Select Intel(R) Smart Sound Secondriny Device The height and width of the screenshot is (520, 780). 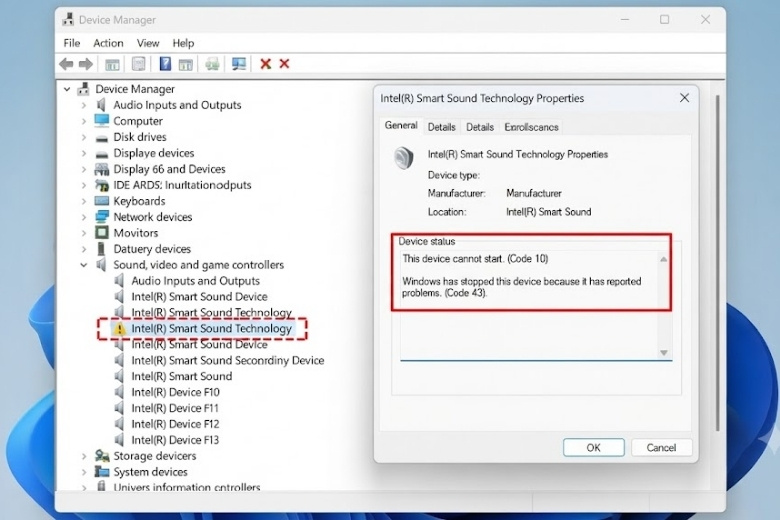[x=227, y=360]
